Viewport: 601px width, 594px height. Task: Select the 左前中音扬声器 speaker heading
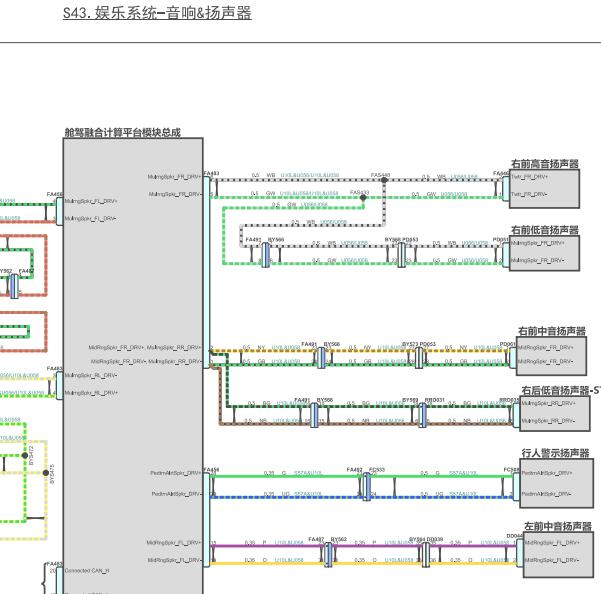point(558,526)
